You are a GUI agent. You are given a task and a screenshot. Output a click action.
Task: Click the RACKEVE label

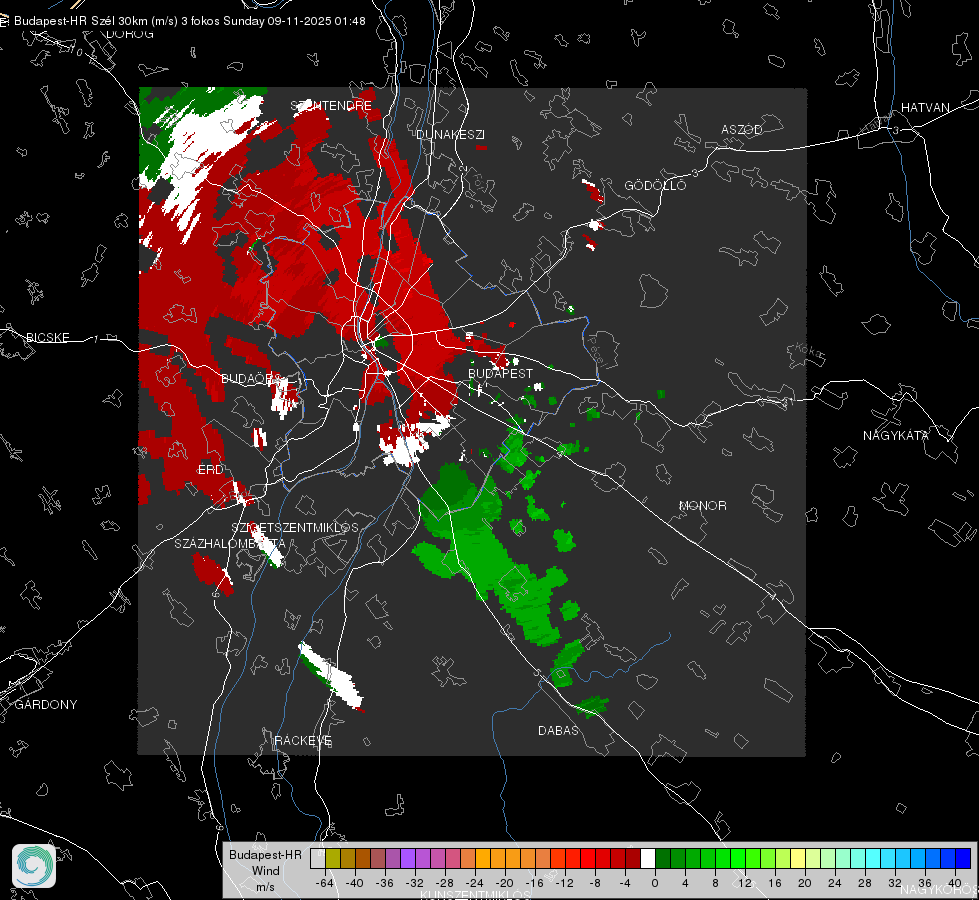303,741
